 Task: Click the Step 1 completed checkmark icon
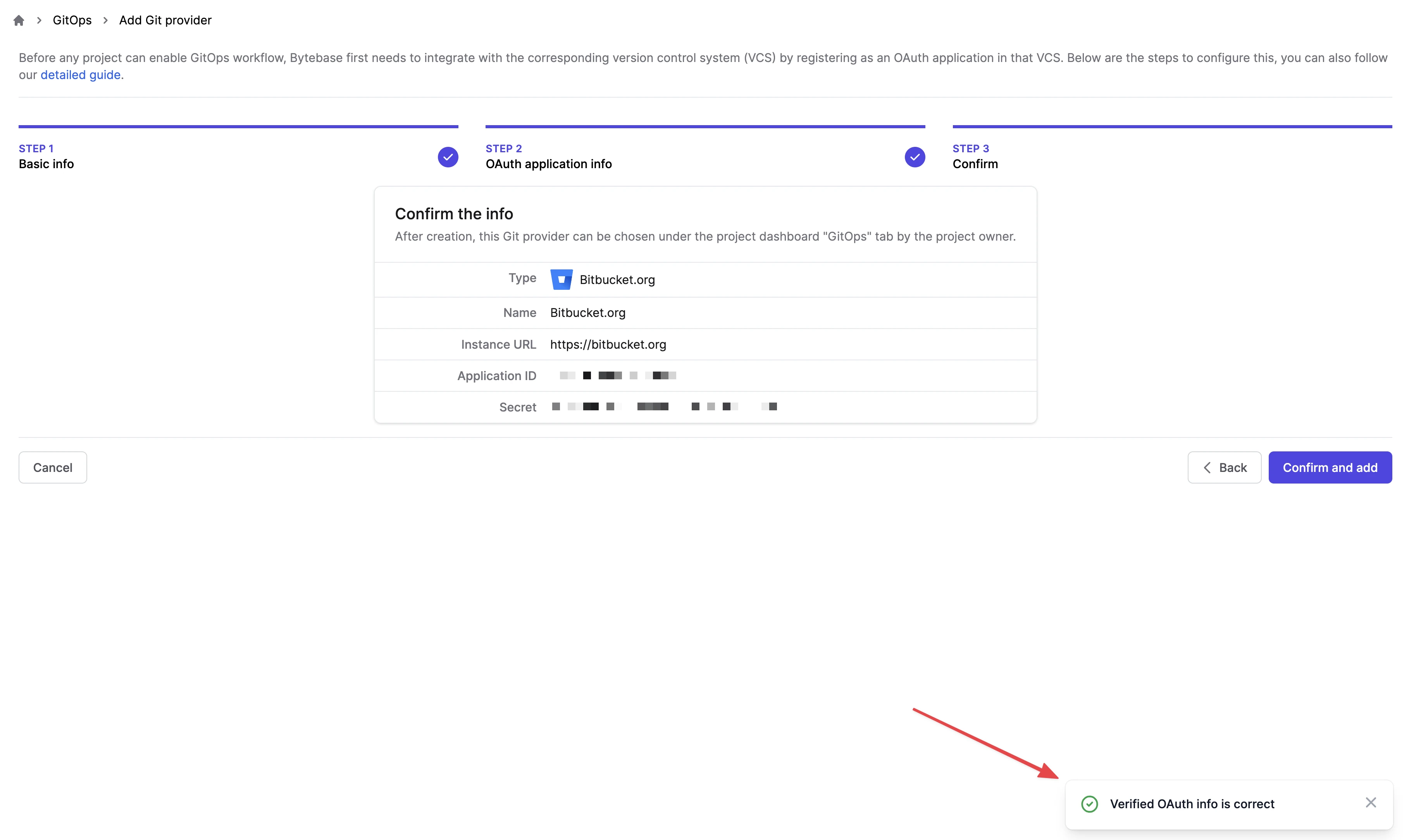click(x=448, y=157)
